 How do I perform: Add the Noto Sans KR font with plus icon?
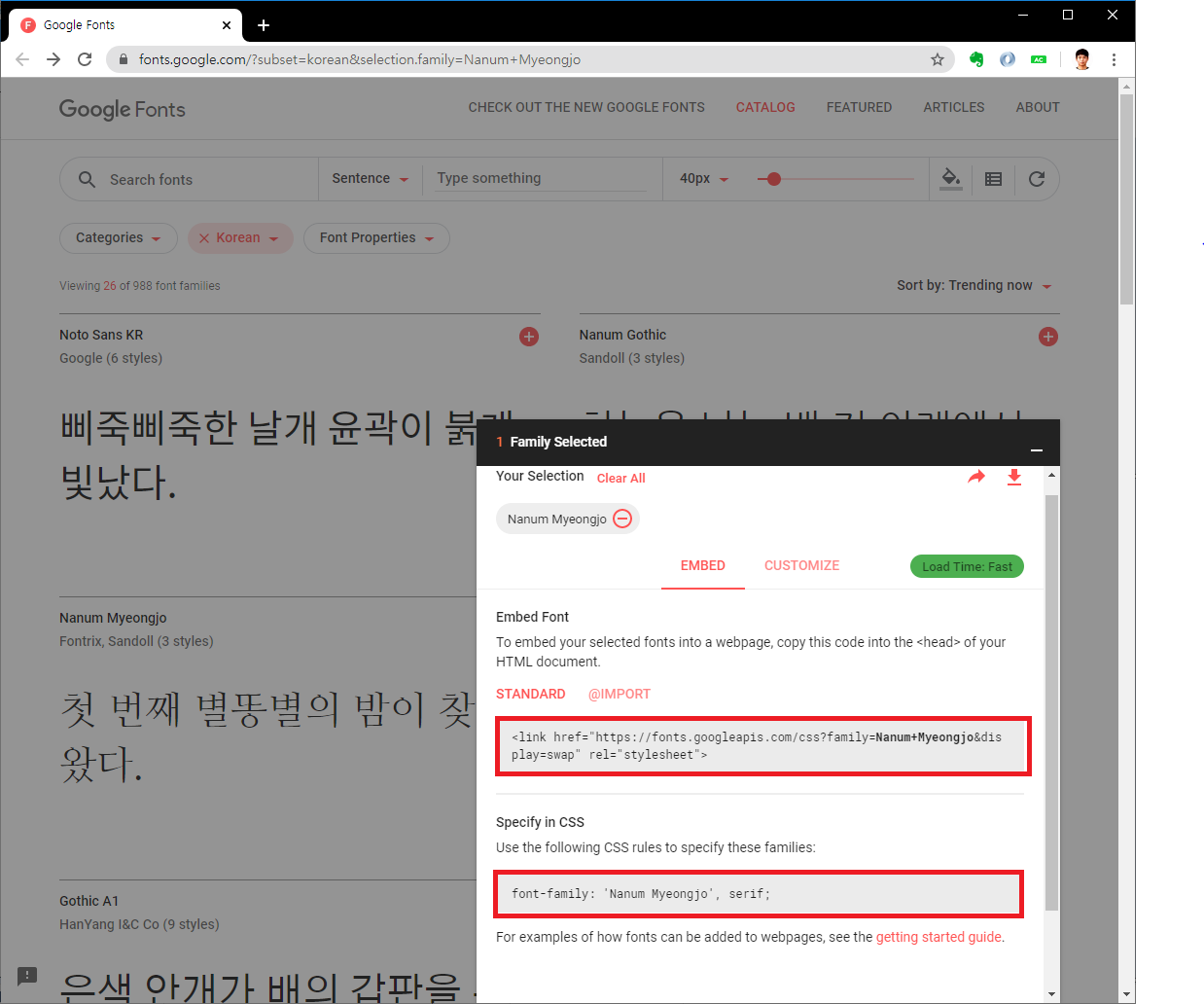[529, 337]
